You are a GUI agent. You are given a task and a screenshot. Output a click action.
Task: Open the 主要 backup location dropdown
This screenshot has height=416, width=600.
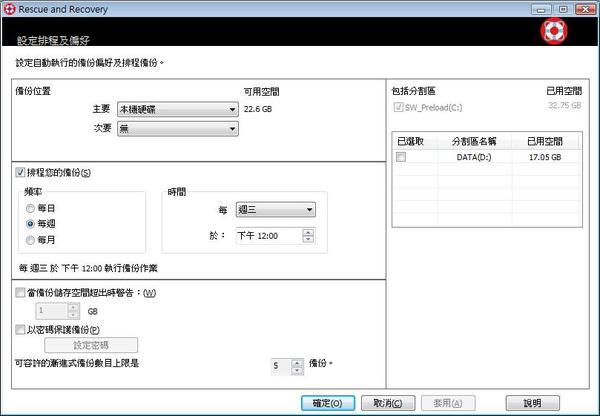pyautogui.click(x=178, y=109)
